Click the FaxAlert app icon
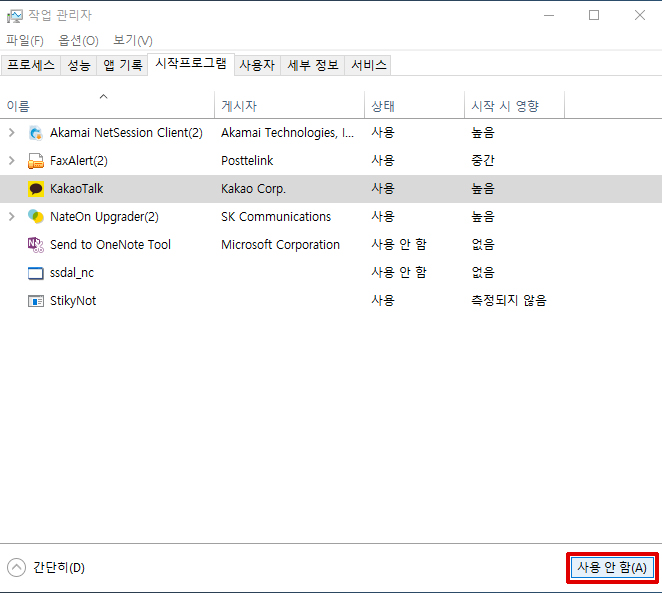This screenshot has height=593, width=662. tap(36, 161)
